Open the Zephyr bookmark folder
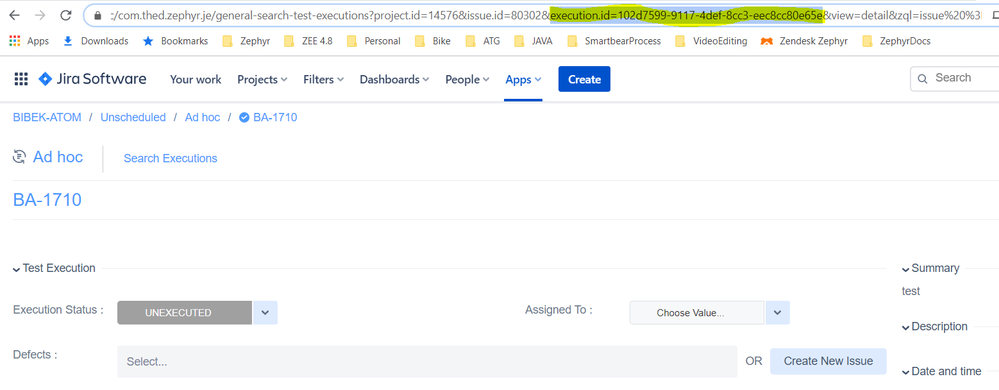Image resolution: width=999 pixels, height=390 pixels. coord(247,41)
